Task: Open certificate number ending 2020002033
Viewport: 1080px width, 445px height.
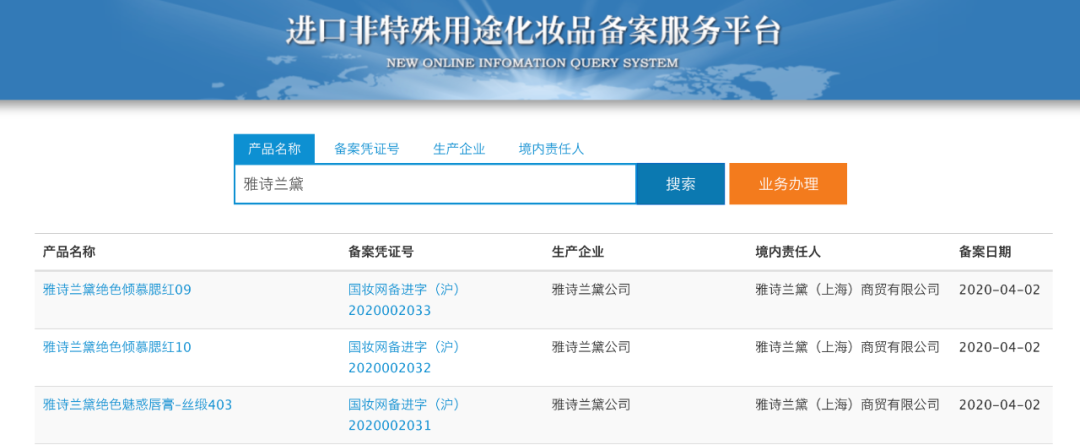Action: 404,300
